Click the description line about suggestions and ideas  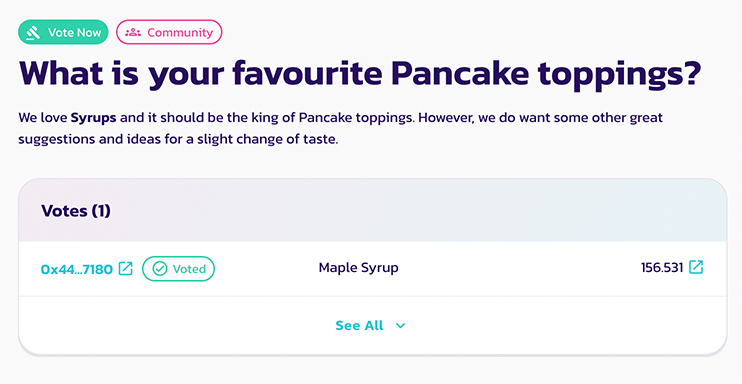[178, 140]
